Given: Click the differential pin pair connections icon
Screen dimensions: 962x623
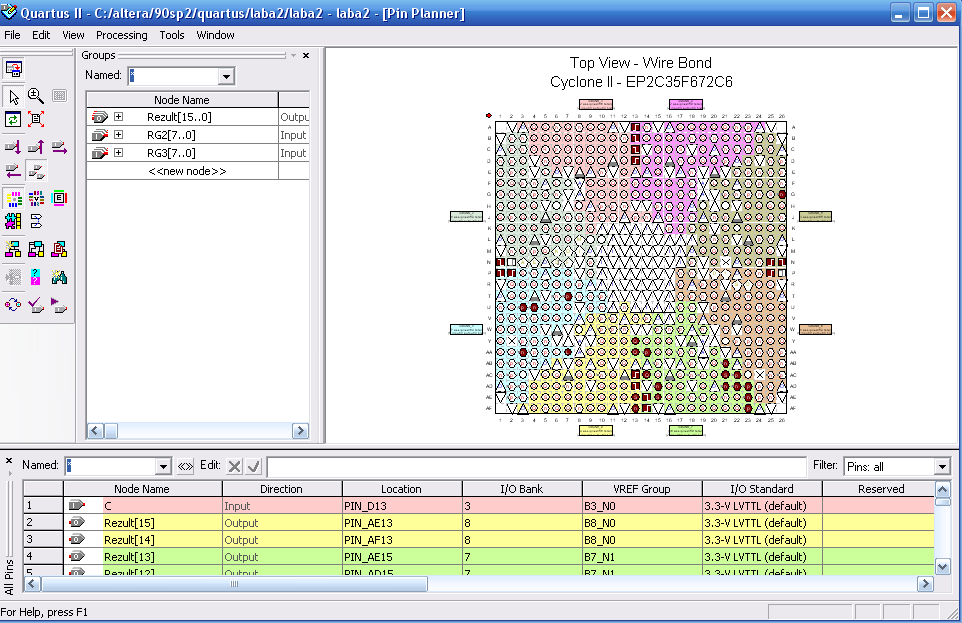Looking at the screenshot, I should tap(36, 221).
